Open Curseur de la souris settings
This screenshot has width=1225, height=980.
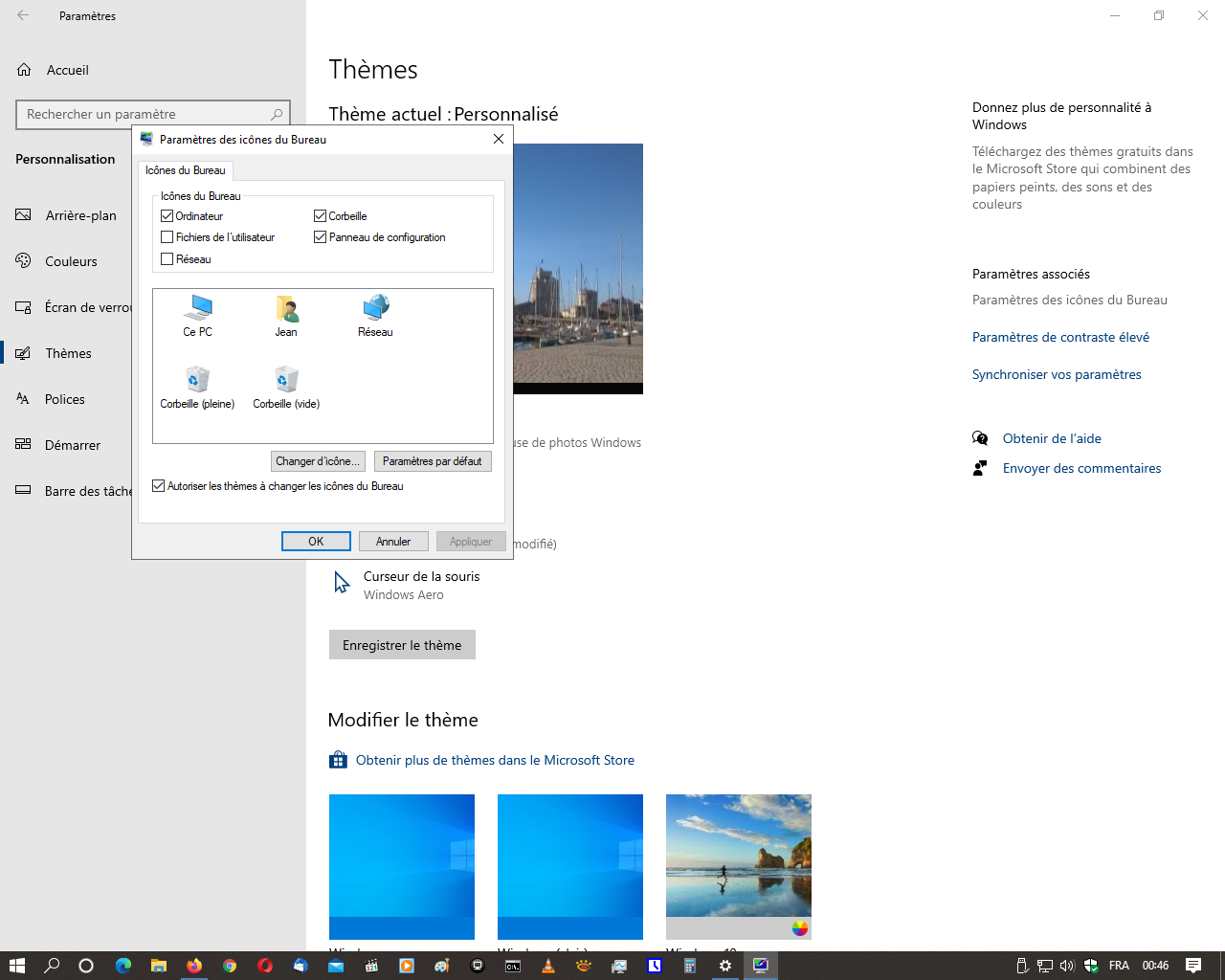[407, 585]
